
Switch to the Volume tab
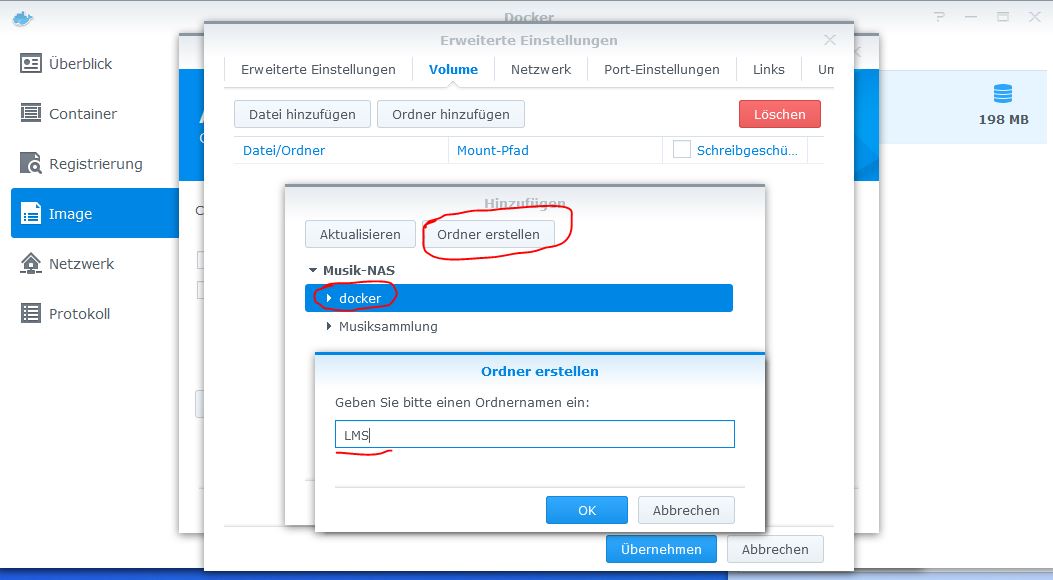pyautogui.click(x=453, y=69)
